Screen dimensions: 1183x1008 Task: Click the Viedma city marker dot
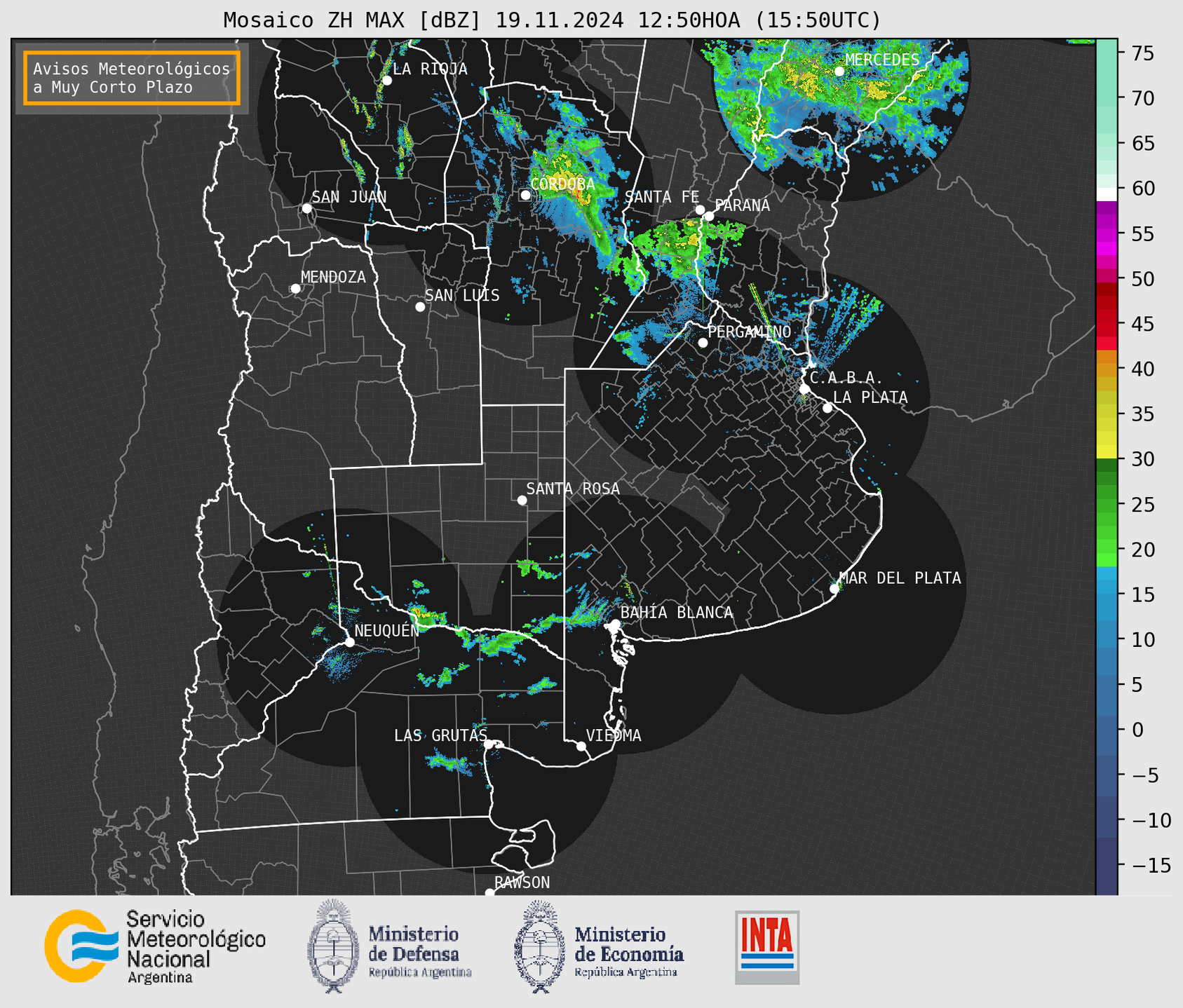[581, 746]
